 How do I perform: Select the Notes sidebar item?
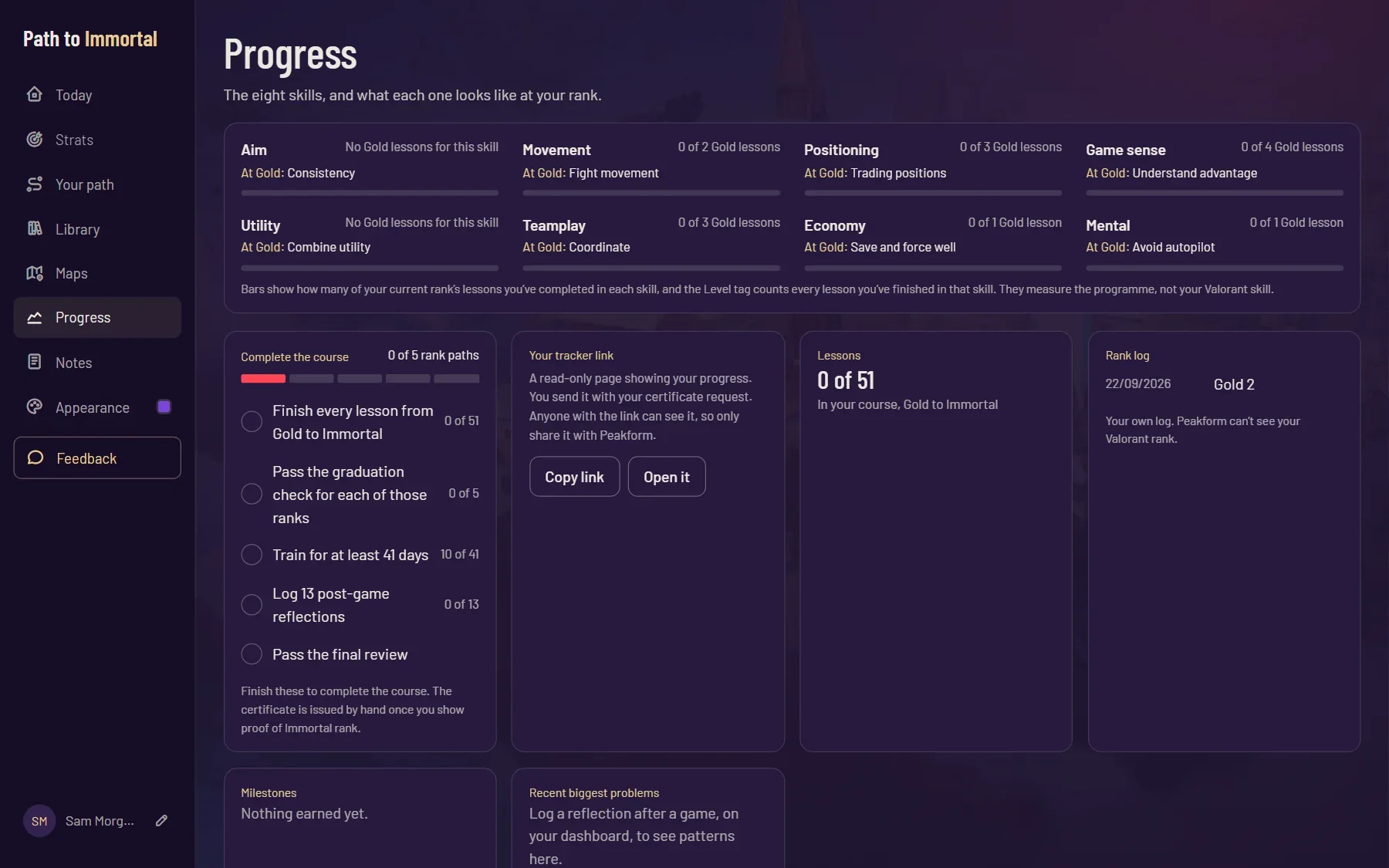tap(97, 363)
